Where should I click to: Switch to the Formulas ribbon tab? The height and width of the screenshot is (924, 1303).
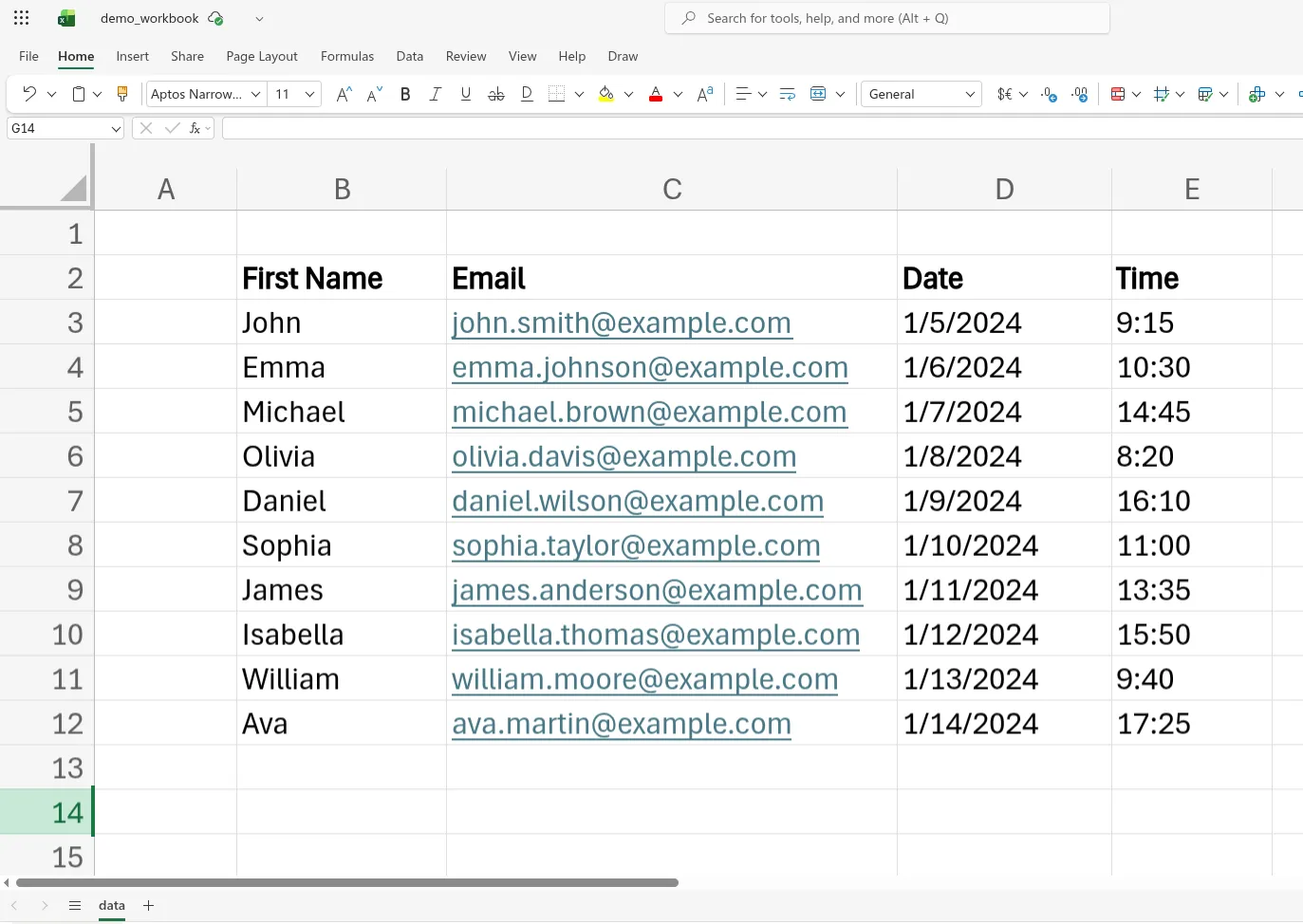[347, 56]
